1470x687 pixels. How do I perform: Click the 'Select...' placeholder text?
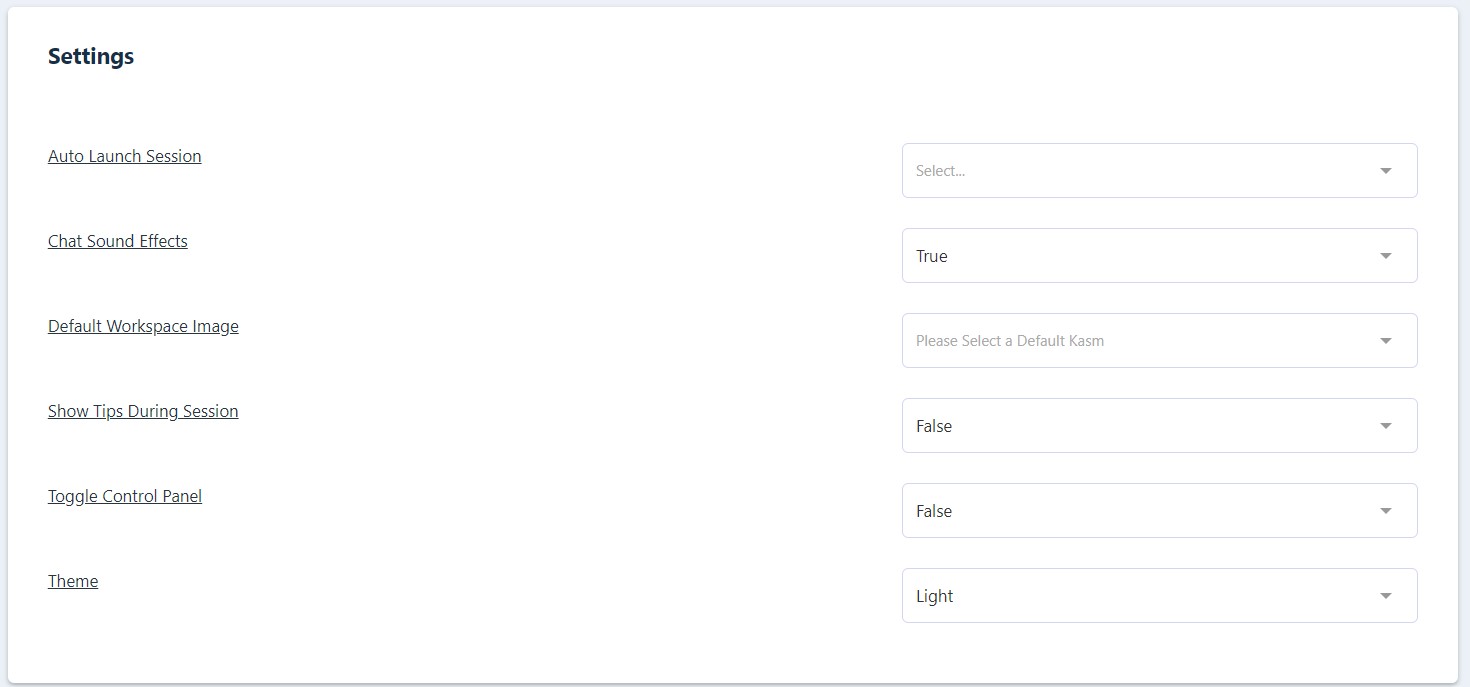tap(940, 171)
